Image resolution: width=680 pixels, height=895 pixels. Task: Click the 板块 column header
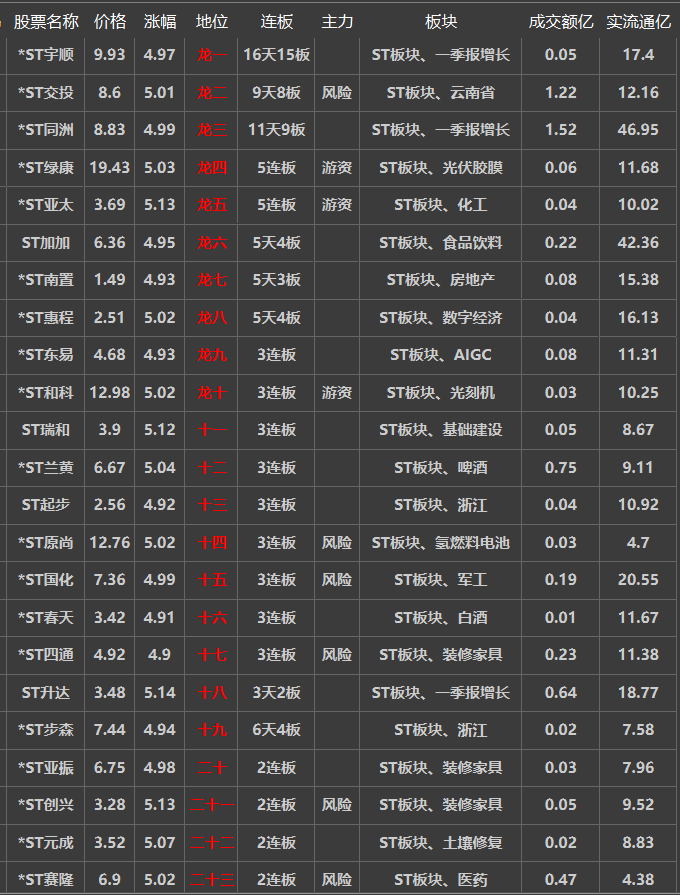[440, 21]
